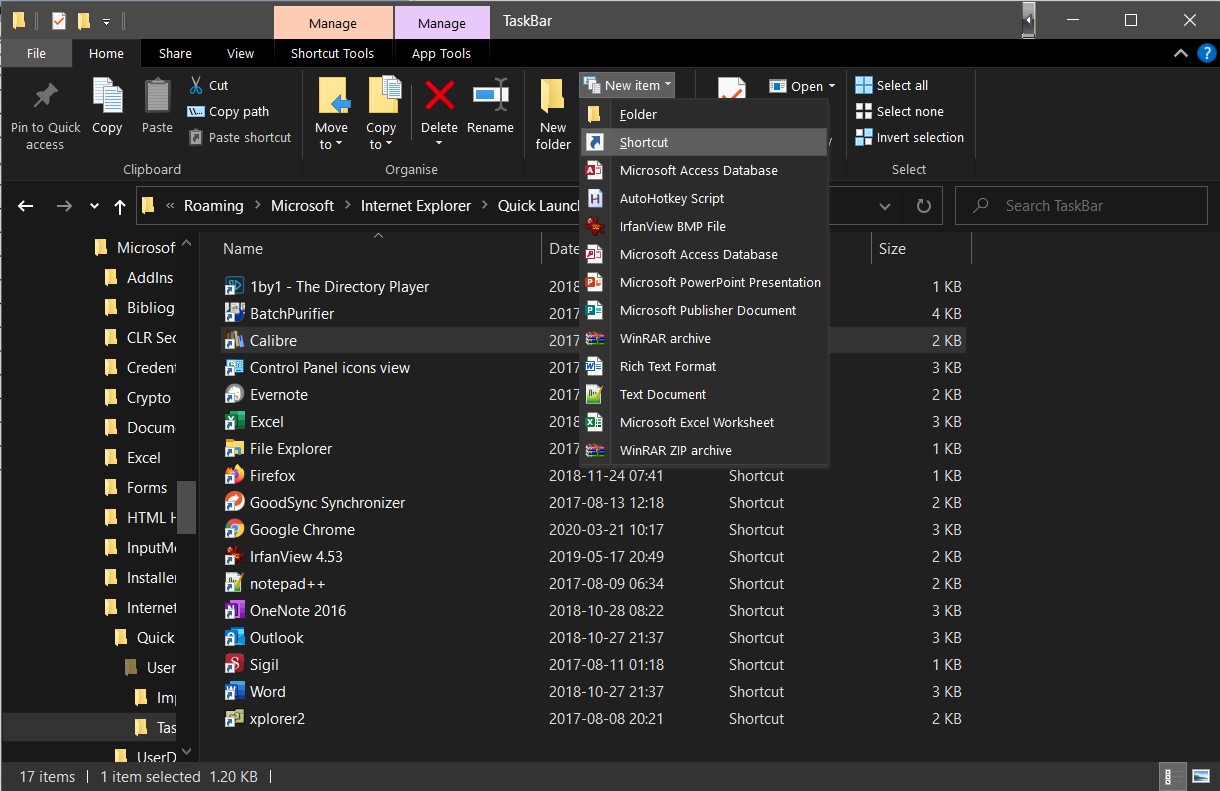Image resolution: width=1220 pixels, height=791 pixels.
Task: Switch to the View ribbon tab
Action: click(x=240, y=54)
